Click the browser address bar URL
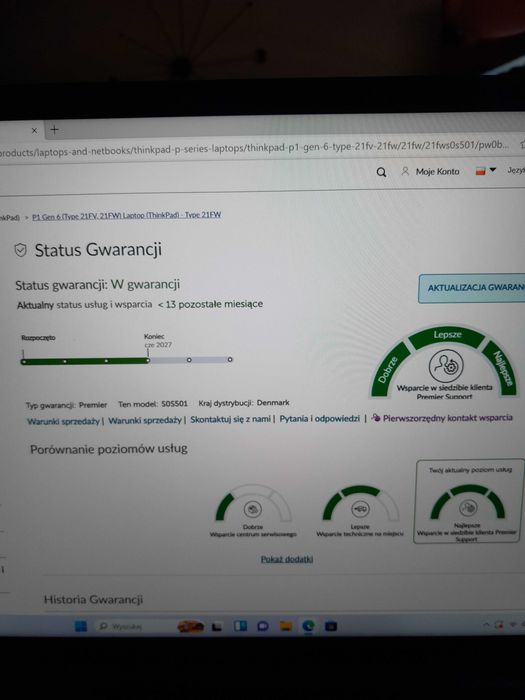Viewport: 525px width, 700px height. pyautogui.click(x=254, y=148)
